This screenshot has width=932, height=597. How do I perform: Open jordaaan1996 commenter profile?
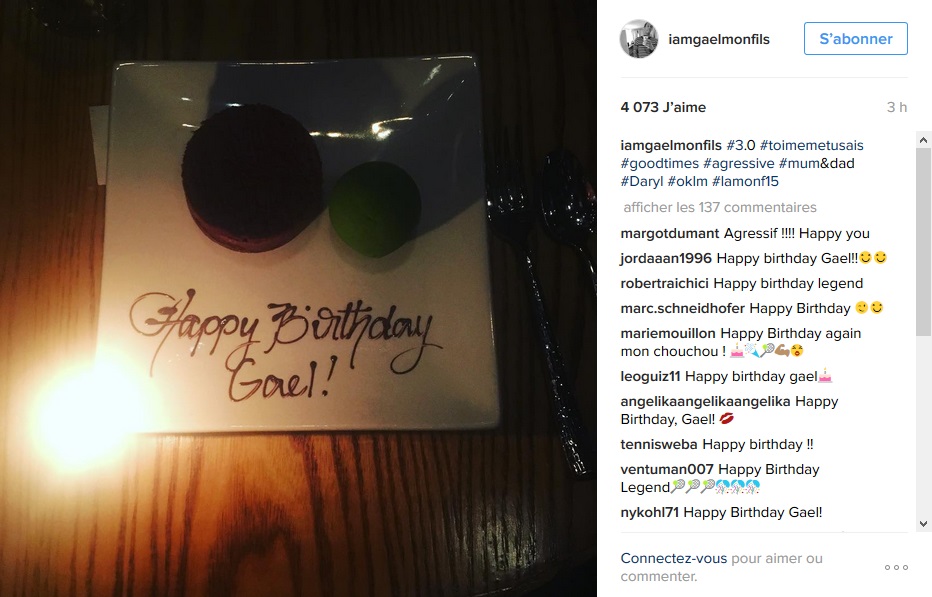[666, 259]
